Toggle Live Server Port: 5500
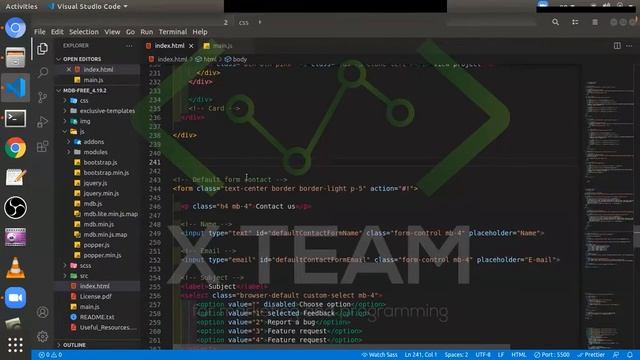 (x=552, y=355)
